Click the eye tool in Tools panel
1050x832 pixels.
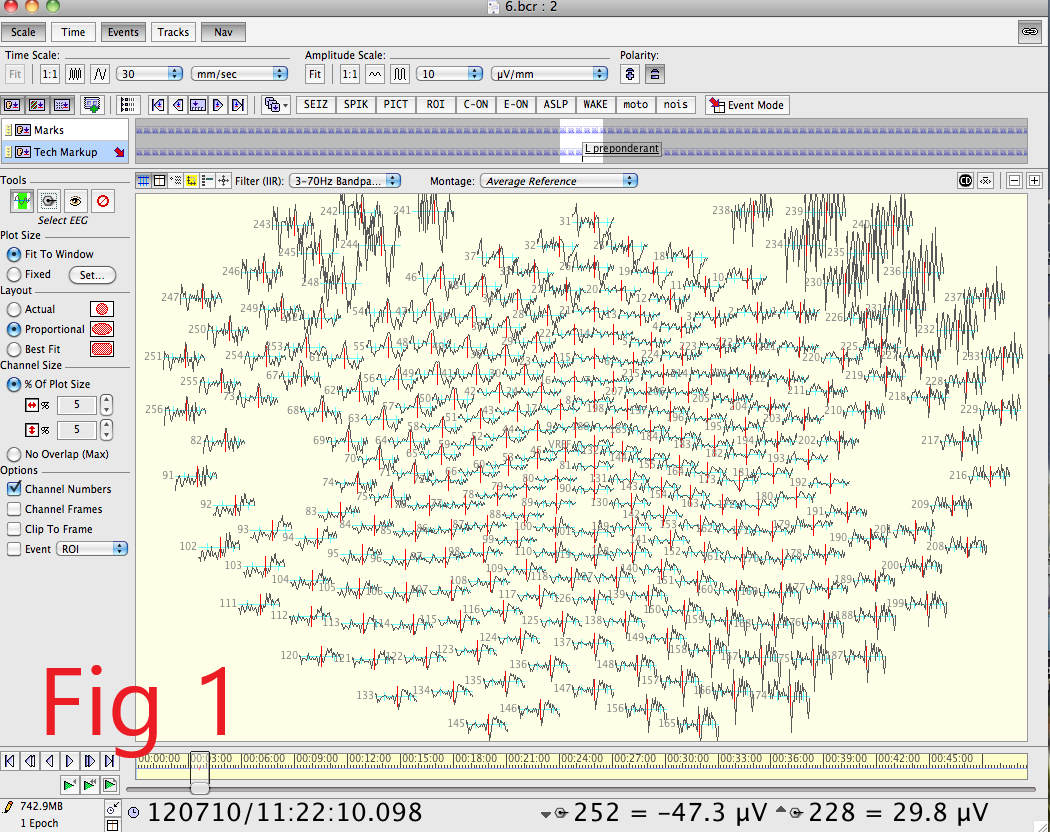pos(75,201)
